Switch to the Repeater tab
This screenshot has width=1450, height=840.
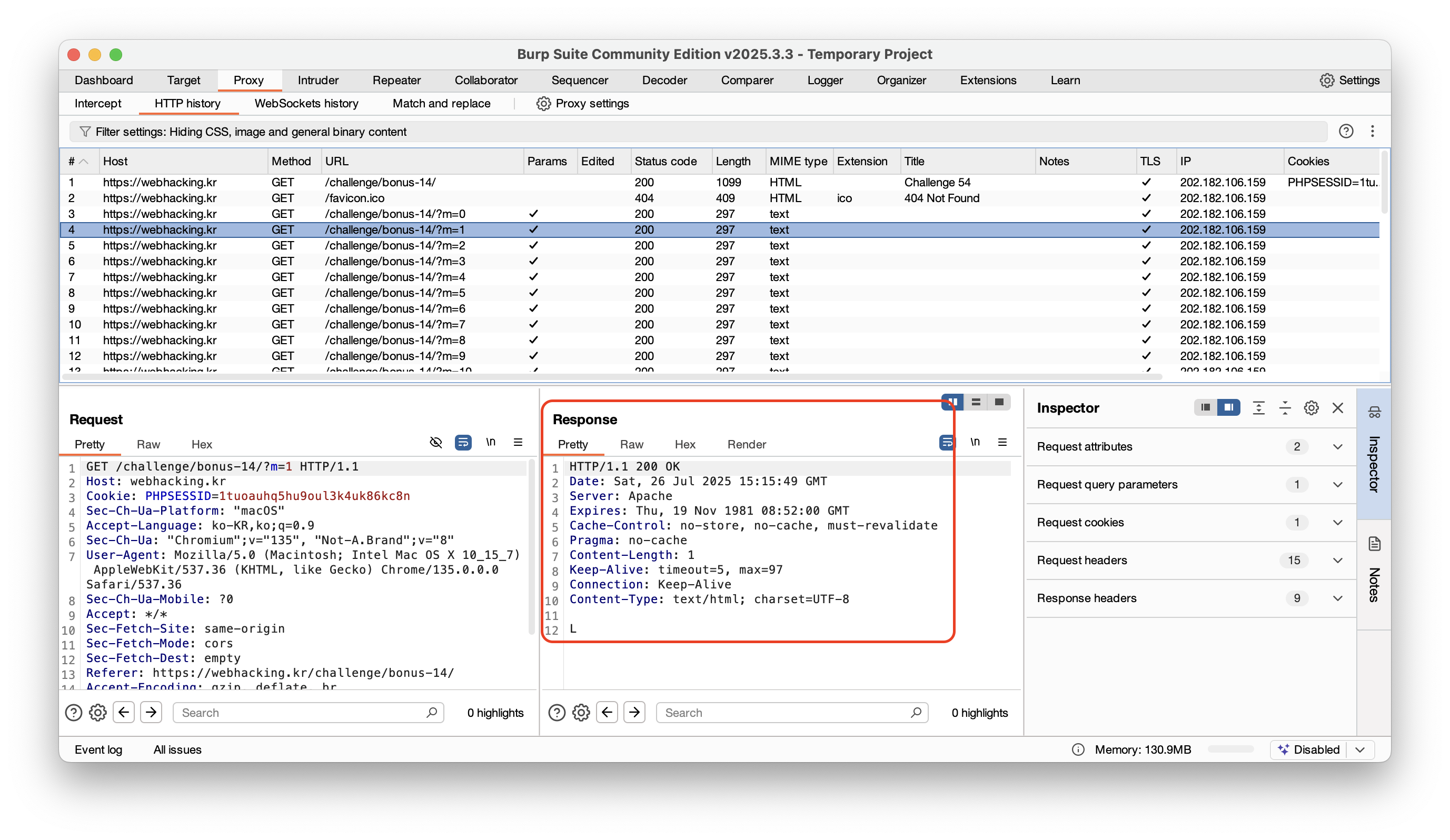396,81
